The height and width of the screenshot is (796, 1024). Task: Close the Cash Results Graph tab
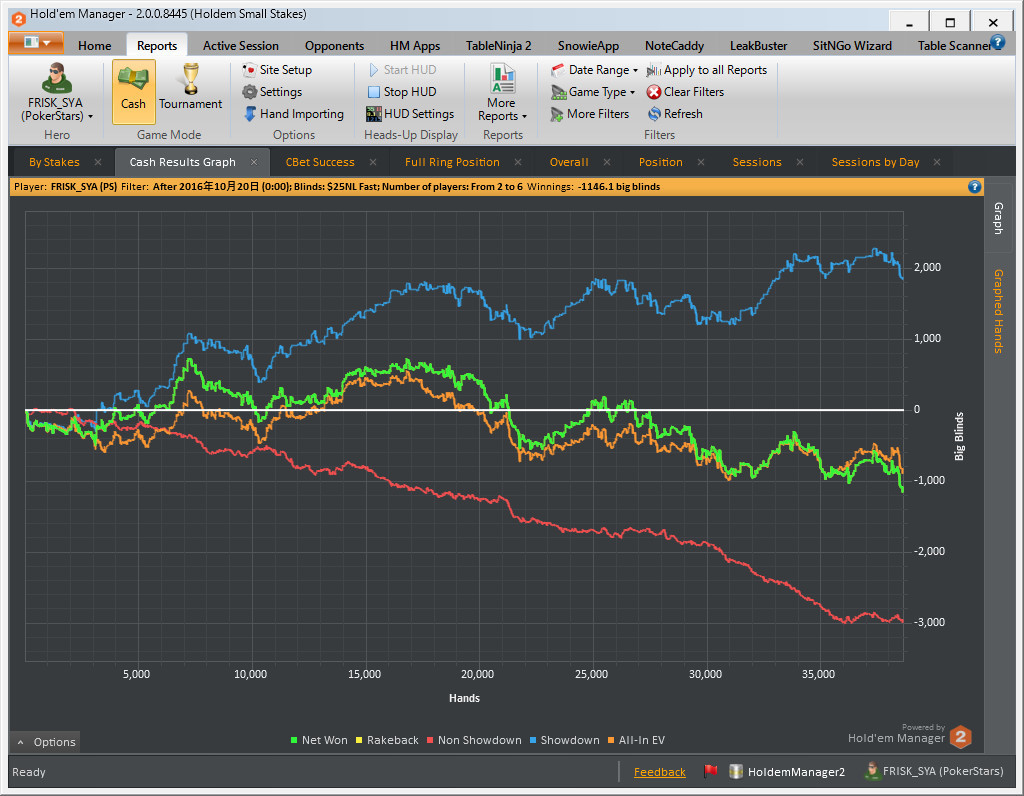(254, 162)
